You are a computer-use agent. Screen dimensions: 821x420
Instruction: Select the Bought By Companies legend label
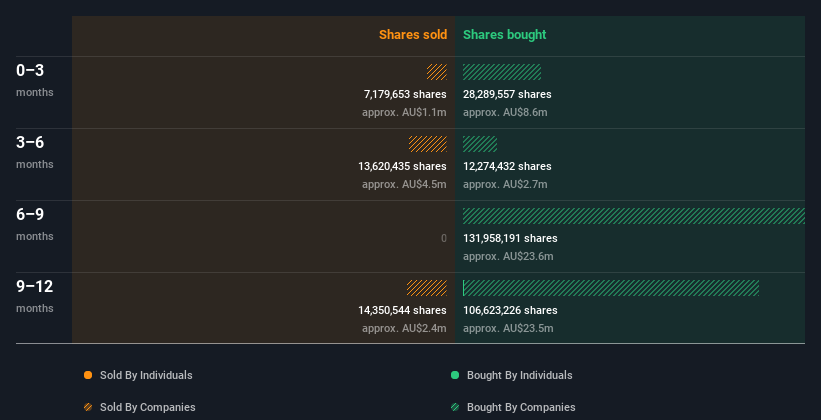521,407
